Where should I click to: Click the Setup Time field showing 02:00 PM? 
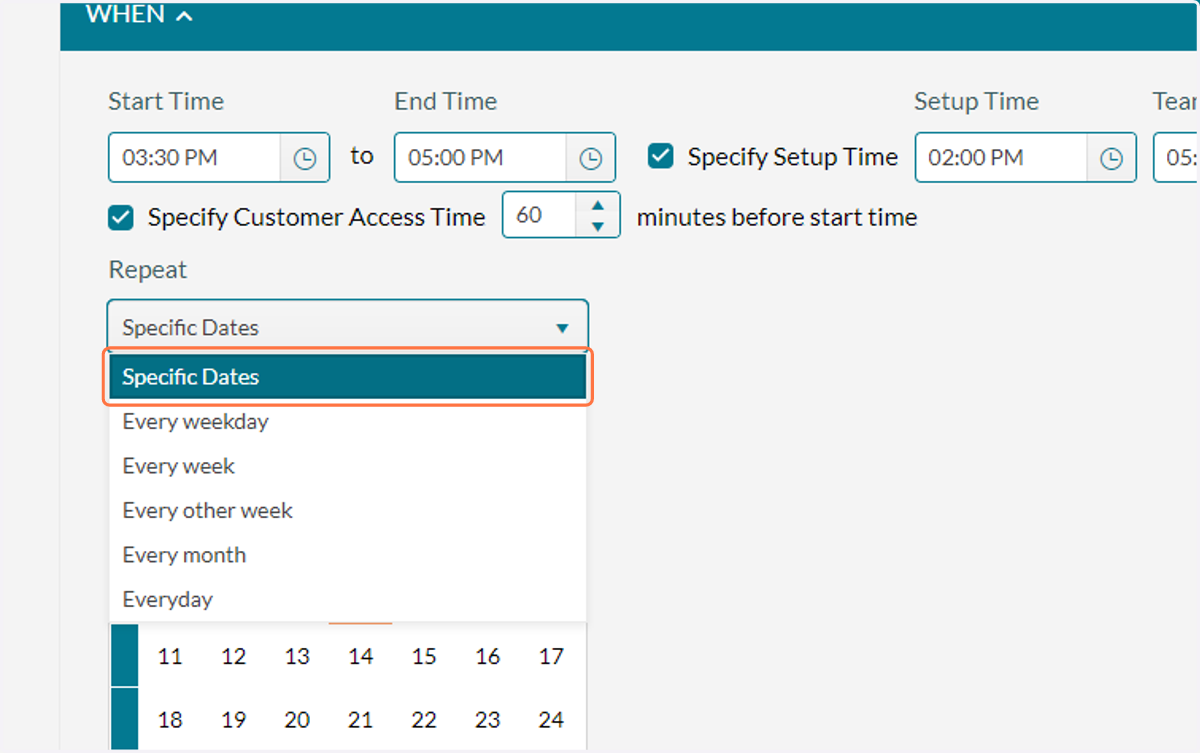click(1001, 158)
